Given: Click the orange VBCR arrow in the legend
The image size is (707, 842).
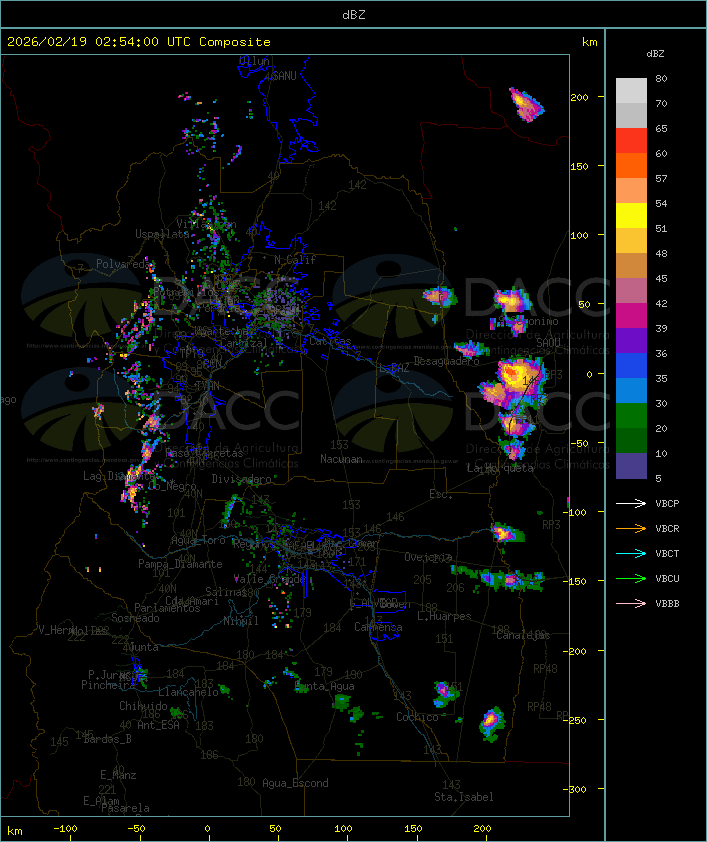Looking at the screenshot, I should [x=631, y=528].
